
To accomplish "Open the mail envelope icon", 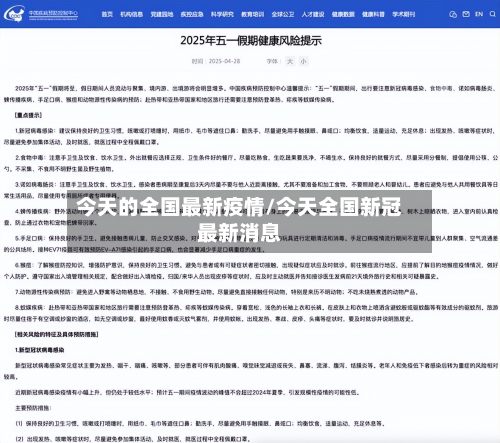I will [466, 14].
